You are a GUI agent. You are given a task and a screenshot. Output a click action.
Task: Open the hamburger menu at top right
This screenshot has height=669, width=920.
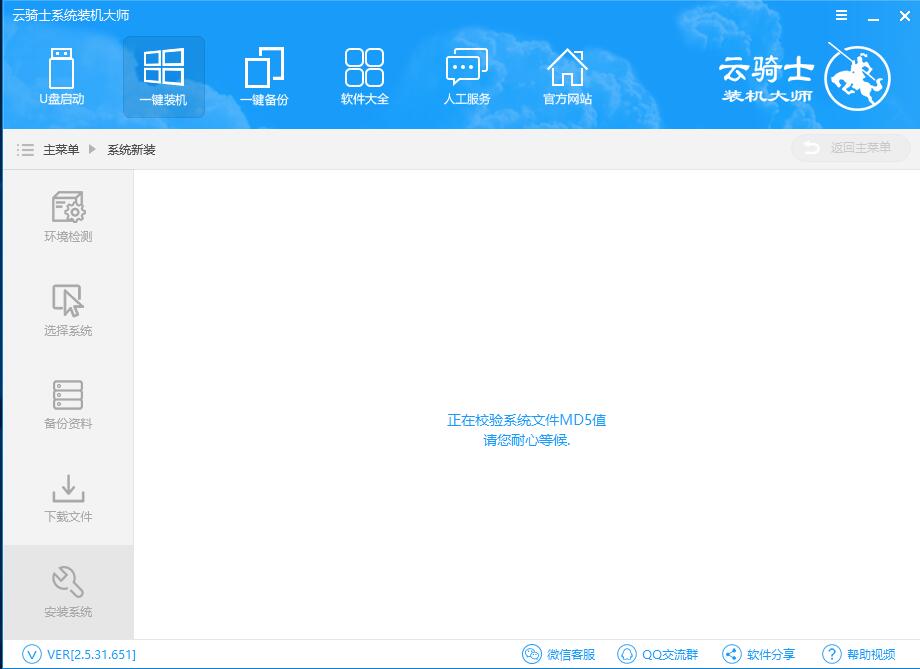841,15
